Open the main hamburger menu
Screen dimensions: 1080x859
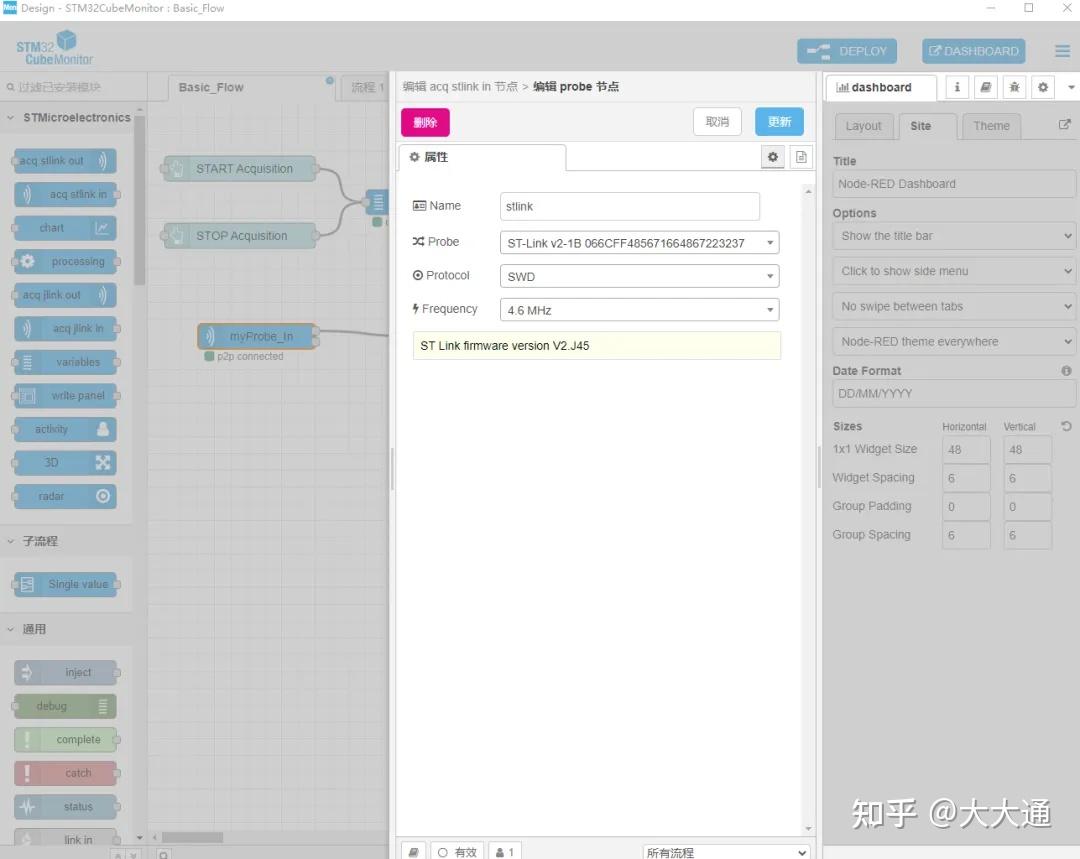click(1061, 50)
